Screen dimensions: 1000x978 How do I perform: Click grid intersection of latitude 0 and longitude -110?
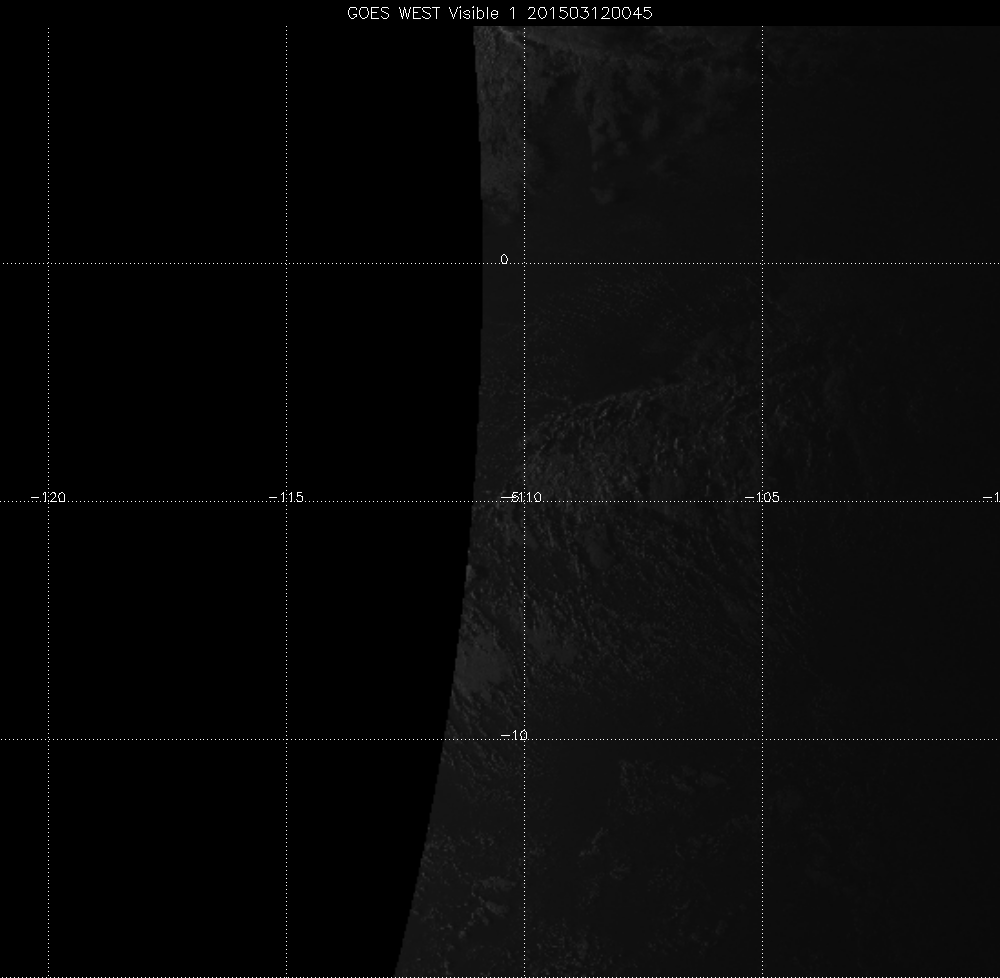[x=525, y=264]
